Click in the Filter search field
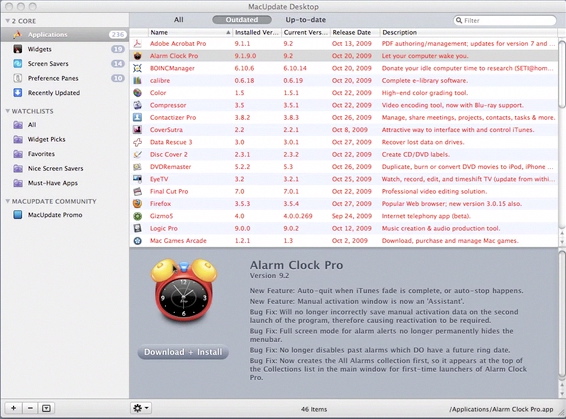Viewport: 566px width, 419px height. (505, 20)
